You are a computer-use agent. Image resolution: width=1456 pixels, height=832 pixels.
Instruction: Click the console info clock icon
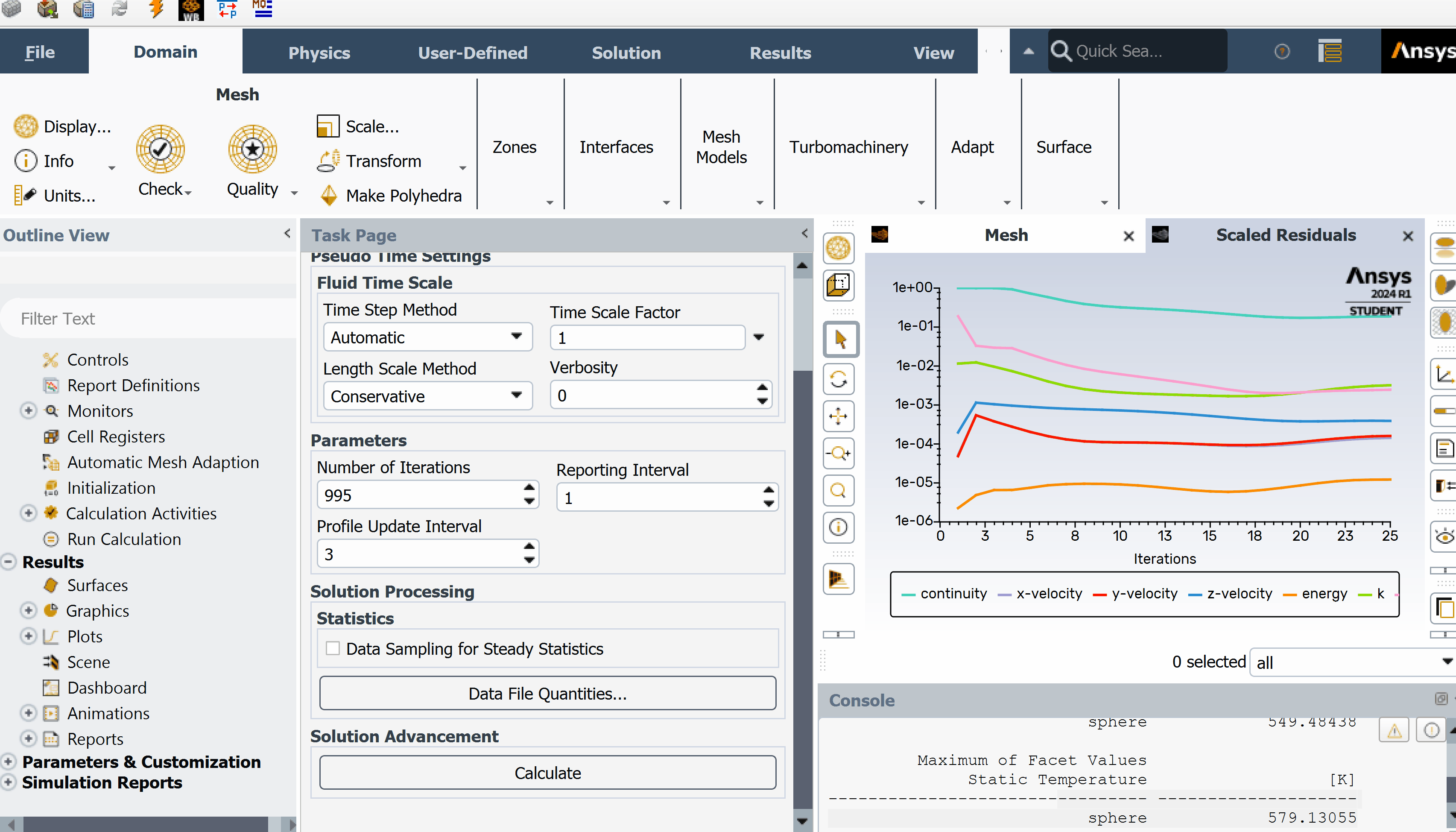click(x=1431, y=730)
